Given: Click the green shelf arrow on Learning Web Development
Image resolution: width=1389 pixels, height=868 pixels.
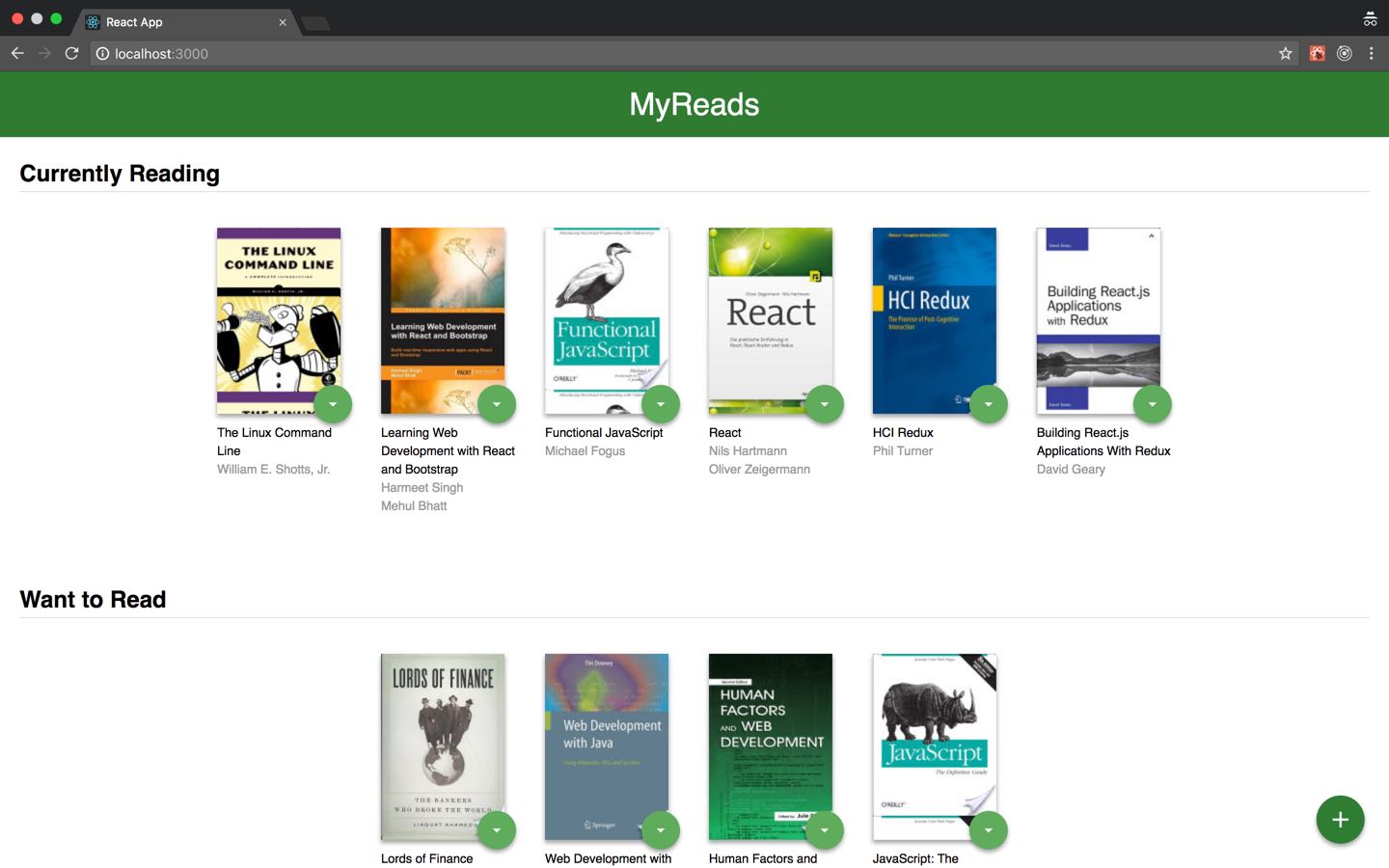Looking at the screenshot, I should (497, 403).
